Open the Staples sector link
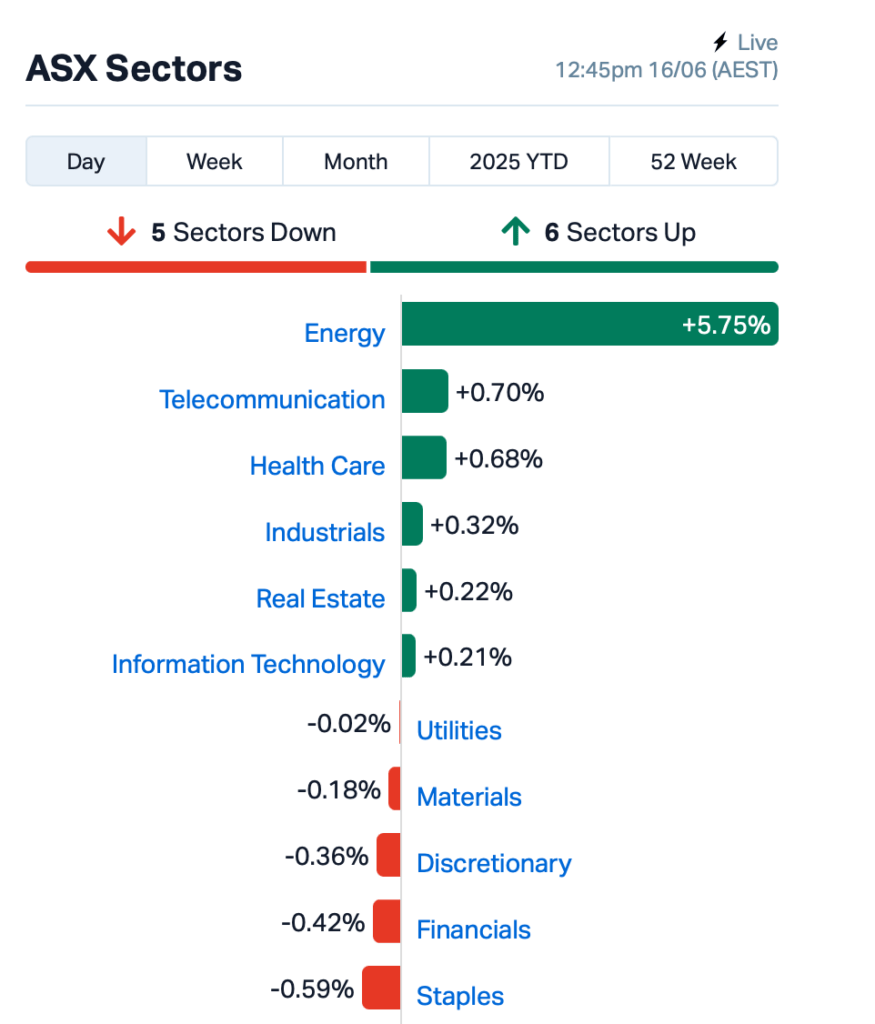This screenshot has width=875, height=1024. coord(460,997)
